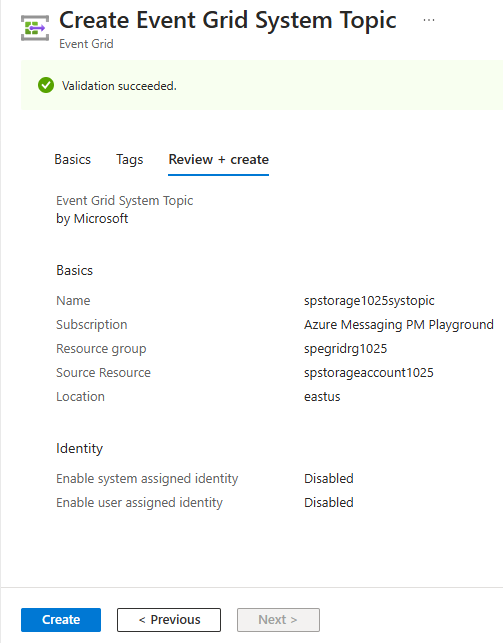Screen dimensions: 503x643
Task: Click system assigned identity Disabled value
Action: [x=328, y=479]
